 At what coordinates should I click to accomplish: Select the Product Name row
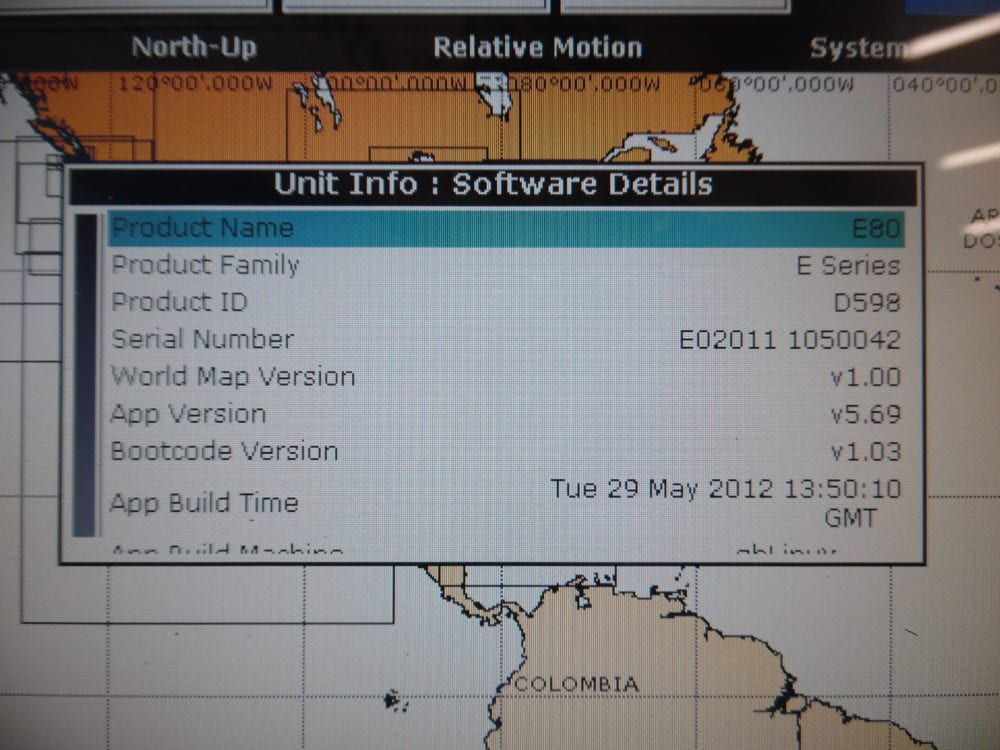pos(506,228)
